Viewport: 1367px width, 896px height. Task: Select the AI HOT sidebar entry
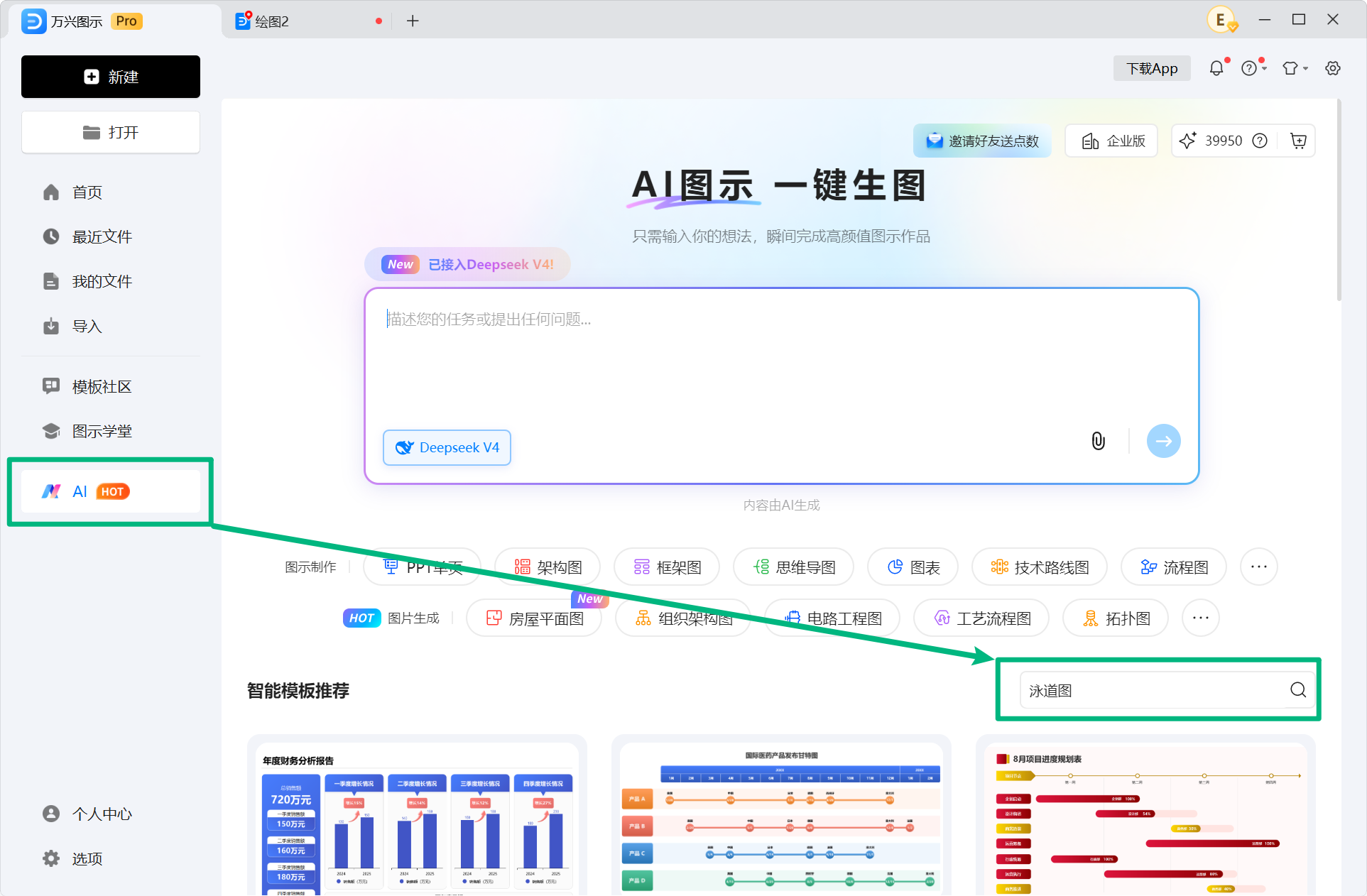pyautogui.click(x=111, y=491)
